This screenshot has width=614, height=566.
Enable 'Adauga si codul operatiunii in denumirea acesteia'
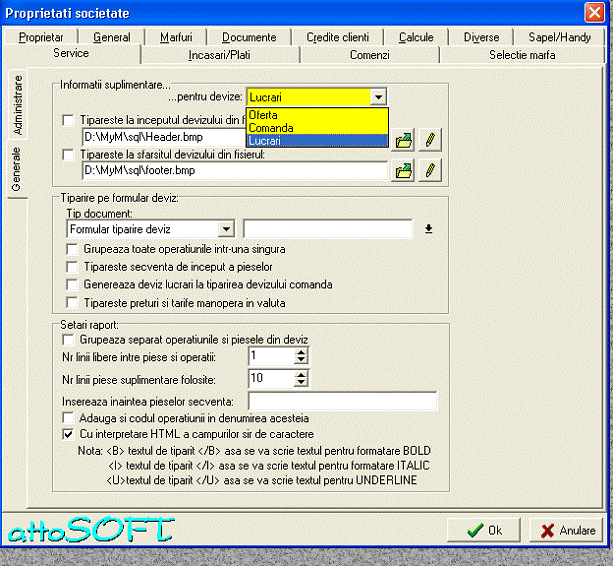coord(68,418)
